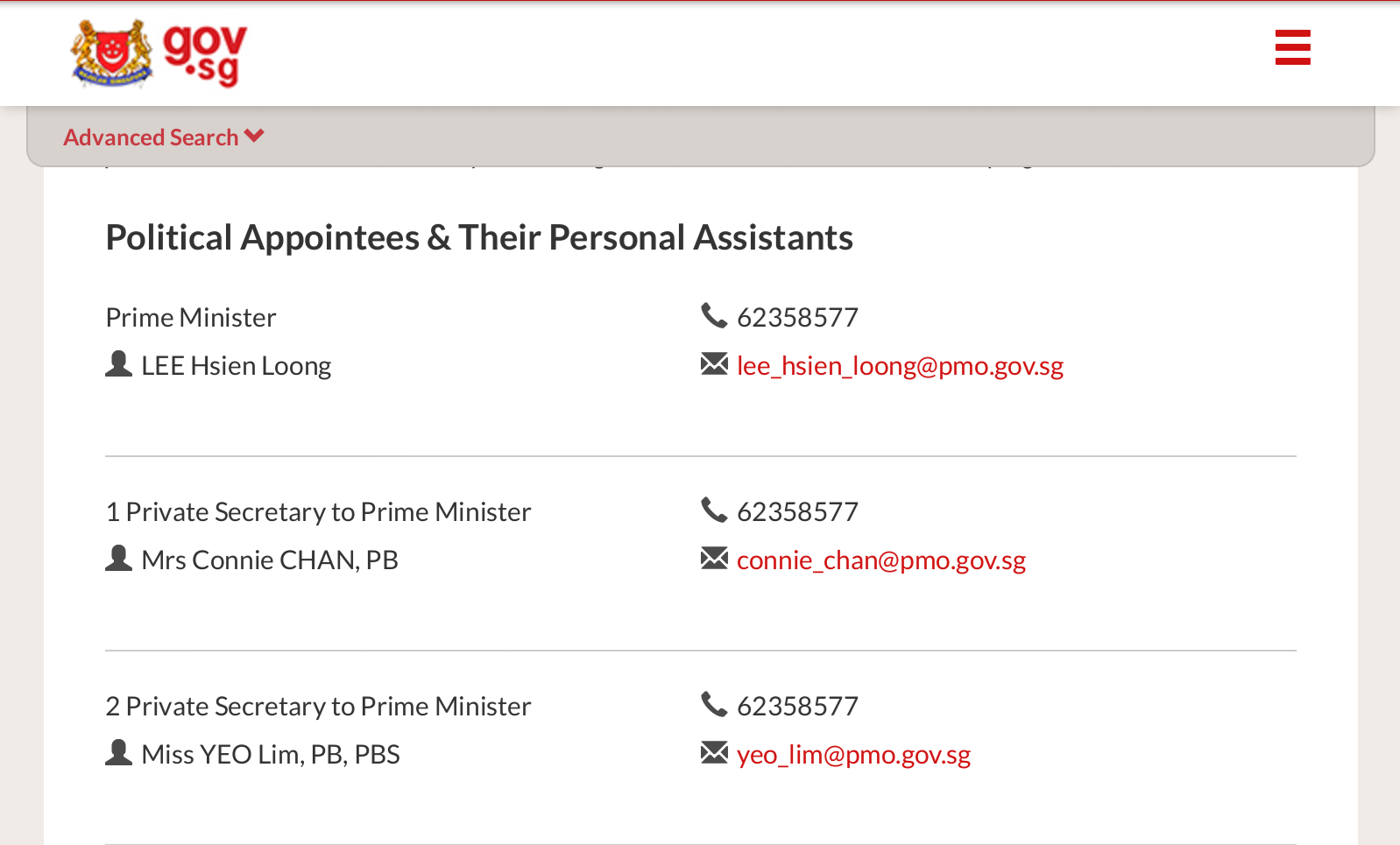Image resolution: width=1400 pixels, height=845 pixels.
Task: Click Prime Minister's phone number 62358577
Action: (x=797, y=318)
